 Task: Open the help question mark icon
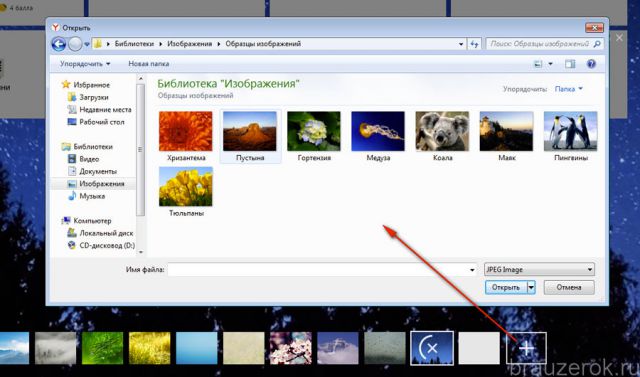pyautogui.click(x=591, y=64)
